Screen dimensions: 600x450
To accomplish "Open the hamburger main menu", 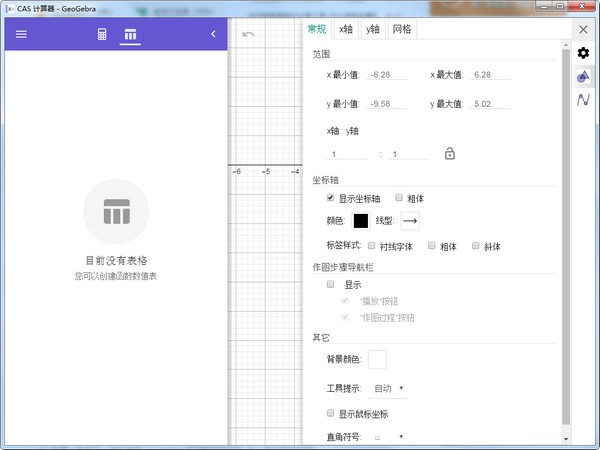I will click(21, 35).
